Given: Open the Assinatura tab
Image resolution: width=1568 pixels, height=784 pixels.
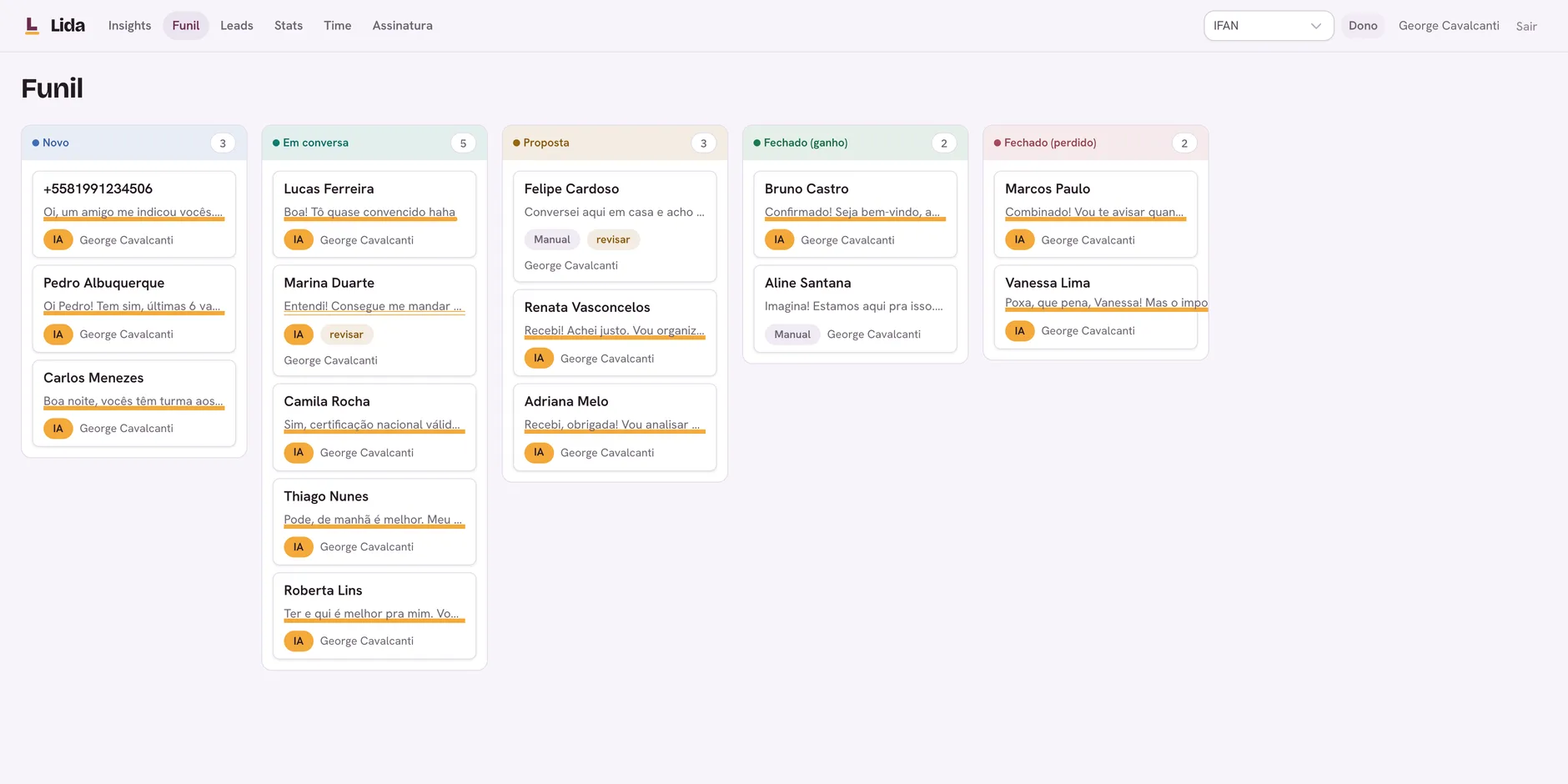Looking at the screenshot, I should [x=402, y=26].
